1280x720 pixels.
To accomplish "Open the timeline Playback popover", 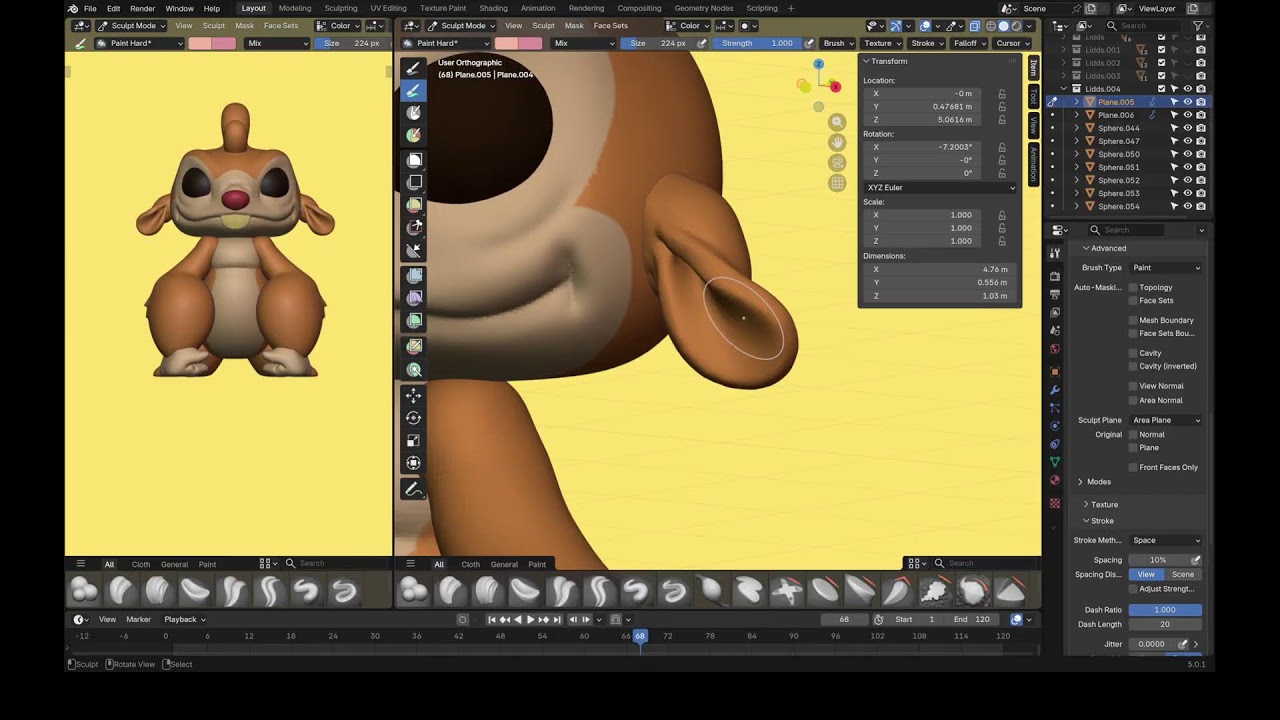I will coord(184,619).
